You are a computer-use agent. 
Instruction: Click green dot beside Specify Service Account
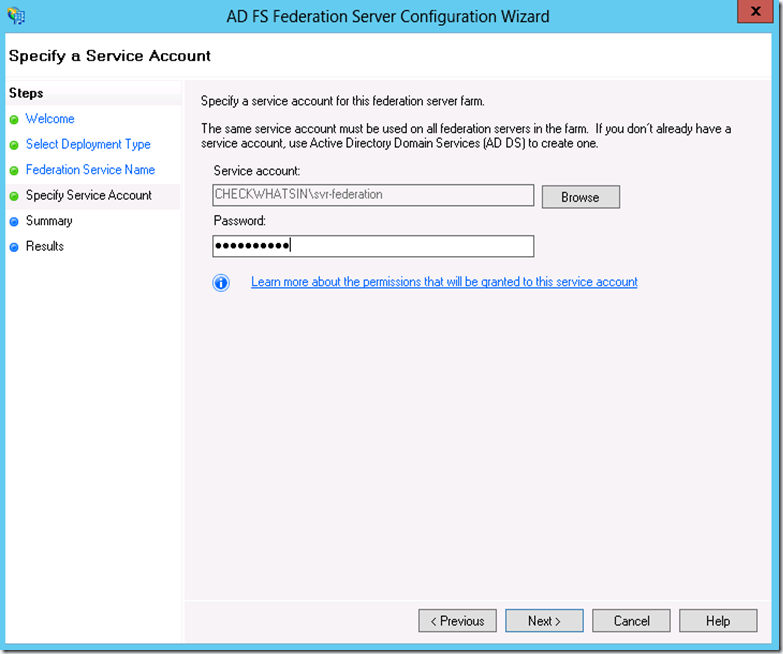tap(14, 196)
